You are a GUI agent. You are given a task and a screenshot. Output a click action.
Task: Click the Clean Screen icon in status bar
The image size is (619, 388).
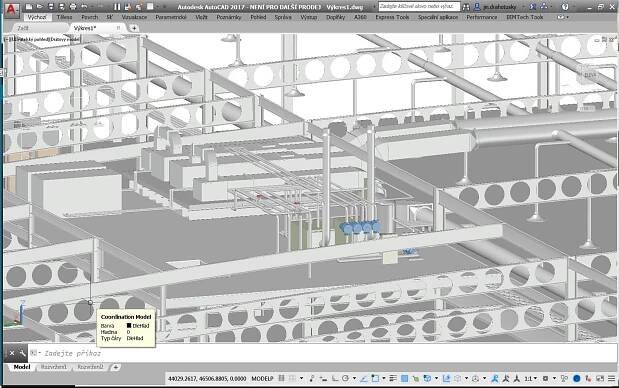point(600,379)
